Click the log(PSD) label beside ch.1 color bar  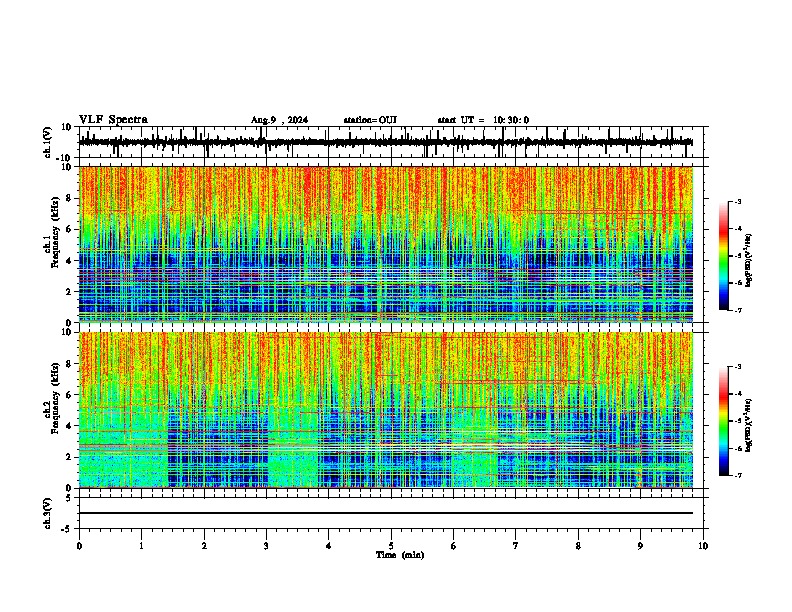[749, 261]
